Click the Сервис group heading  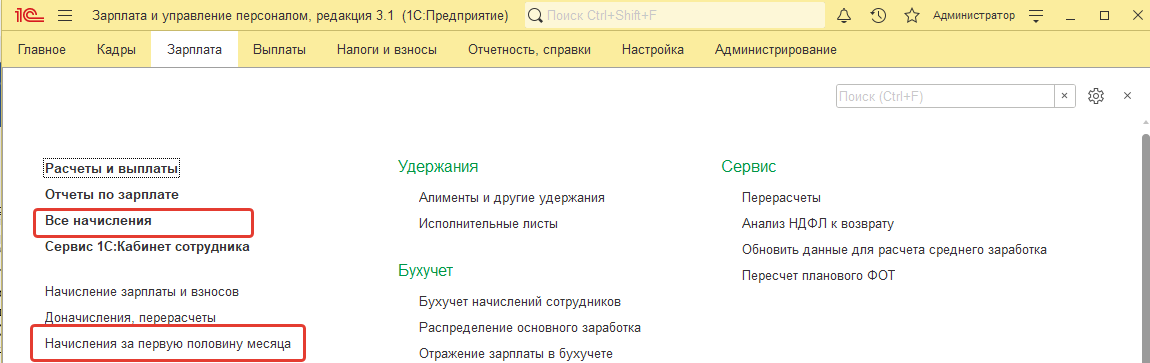click(749, 166)
